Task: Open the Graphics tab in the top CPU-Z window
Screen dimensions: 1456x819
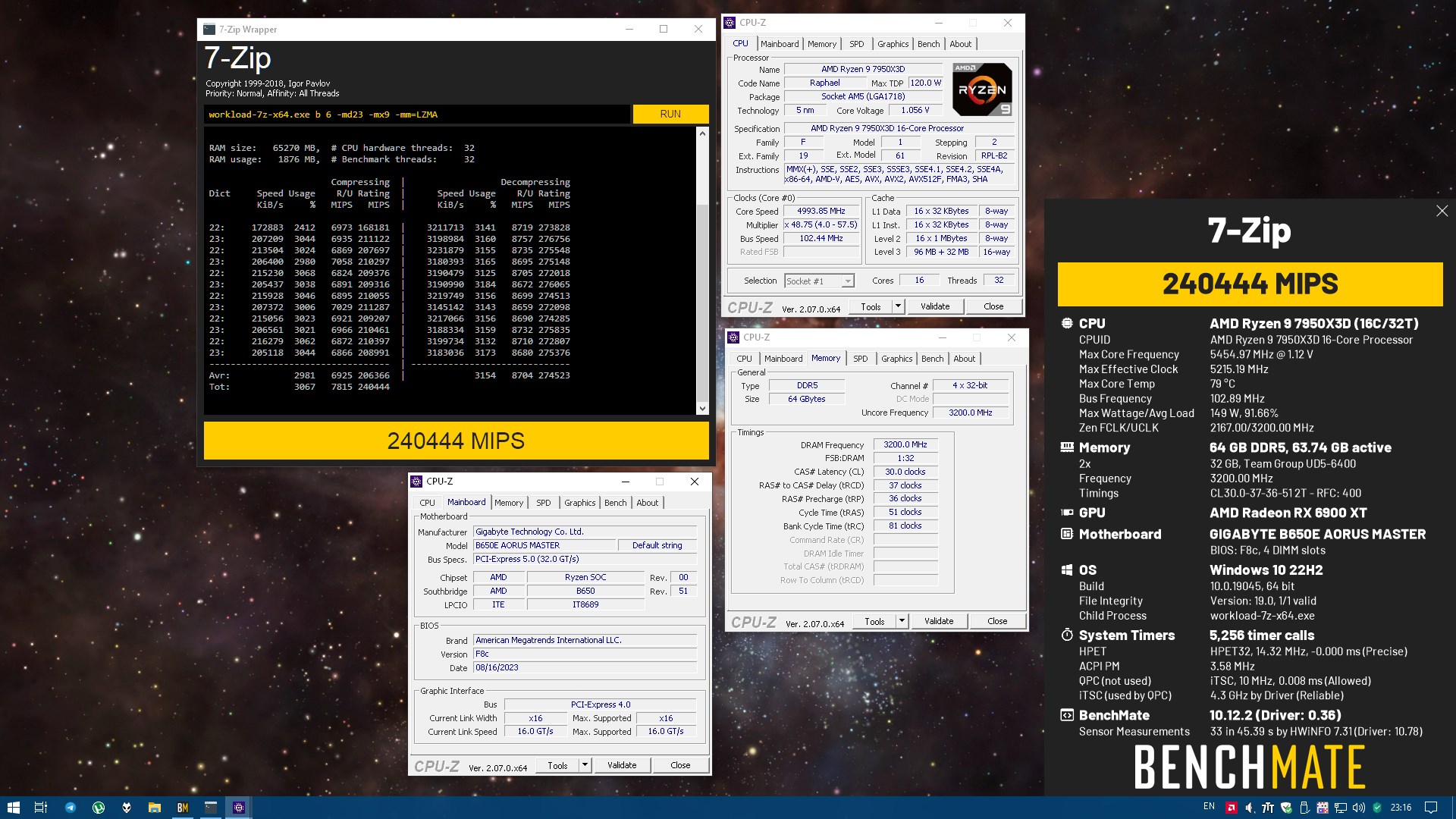Action: click(x=893, y=44)
